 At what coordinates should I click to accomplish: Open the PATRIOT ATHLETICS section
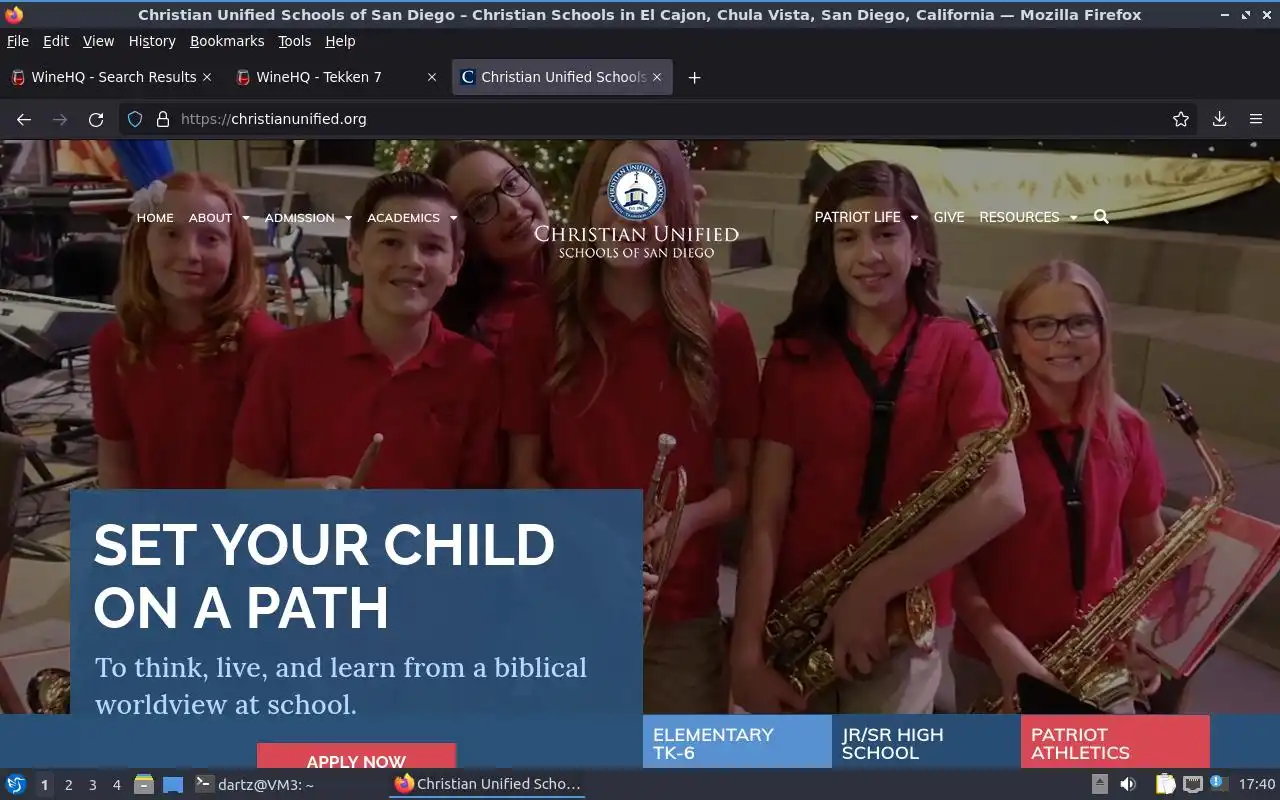1115,742
